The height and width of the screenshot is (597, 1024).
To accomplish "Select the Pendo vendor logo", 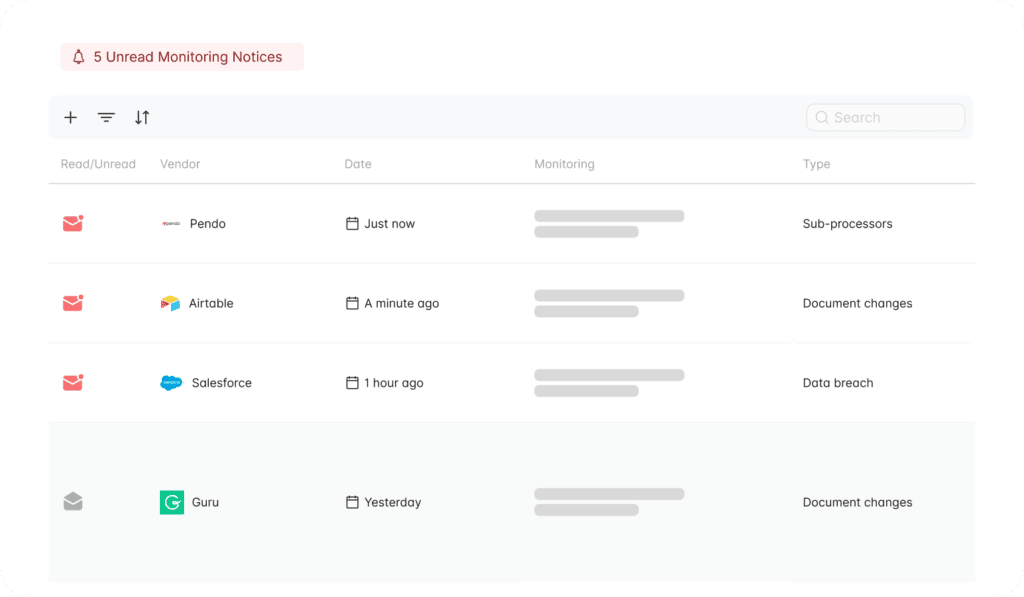I will pos(172,223).
